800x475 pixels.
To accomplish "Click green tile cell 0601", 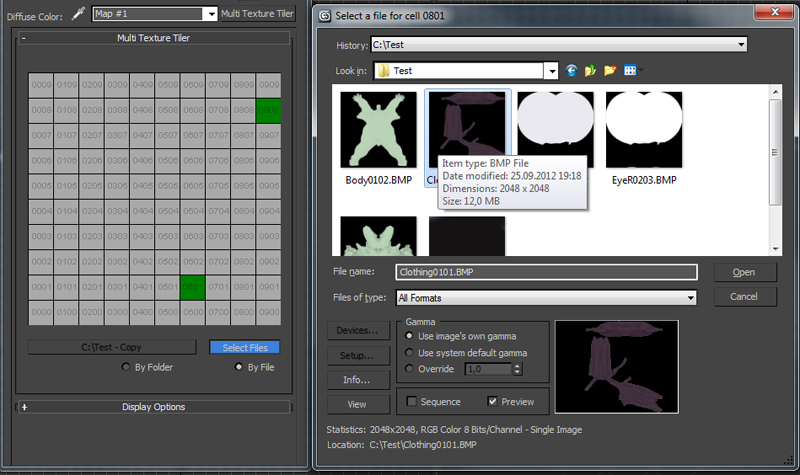I will pos(193,287).
